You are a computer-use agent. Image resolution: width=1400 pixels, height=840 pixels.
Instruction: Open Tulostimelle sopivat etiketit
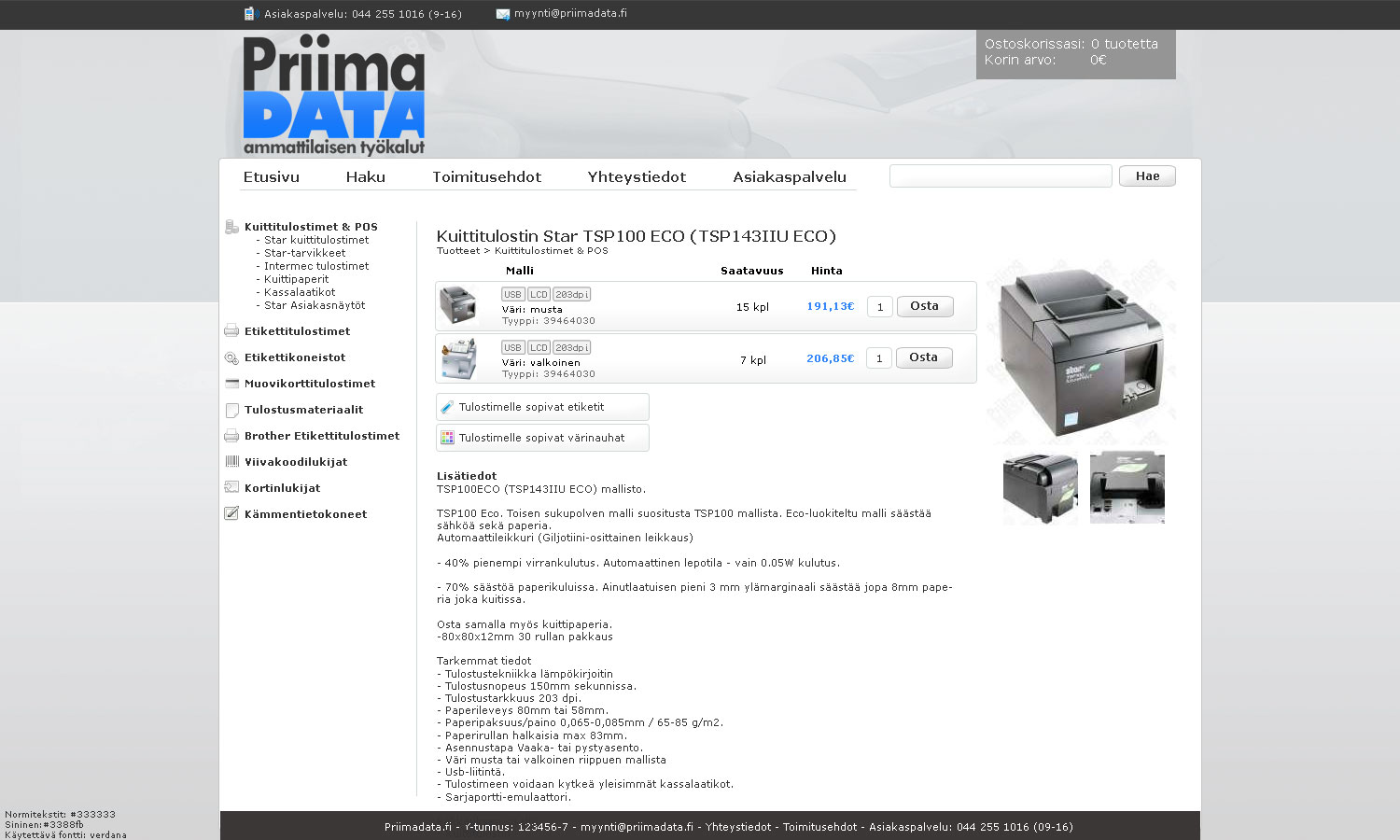542,407
